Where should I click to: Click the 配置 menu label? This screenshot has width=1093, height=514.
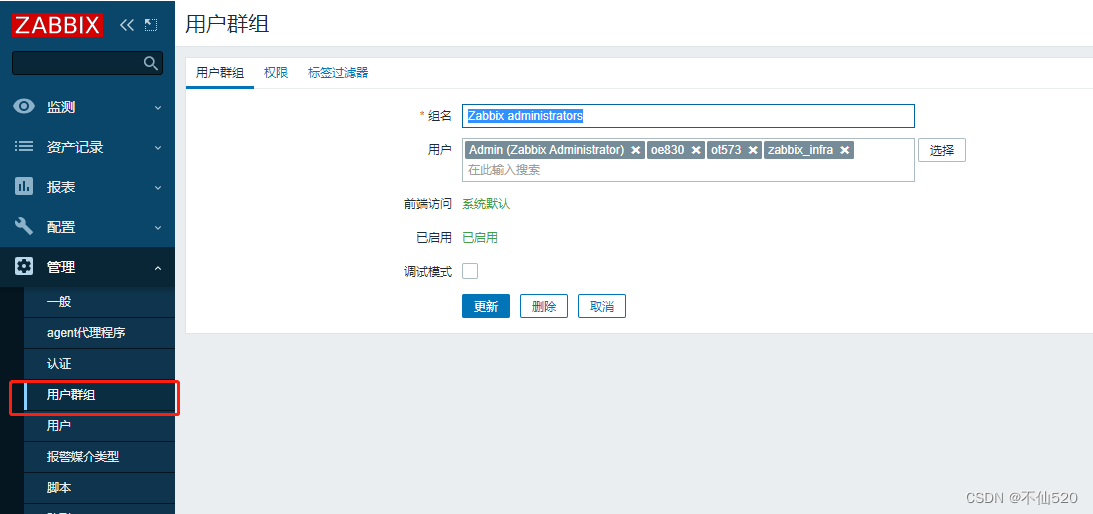[x=61, y=227]
